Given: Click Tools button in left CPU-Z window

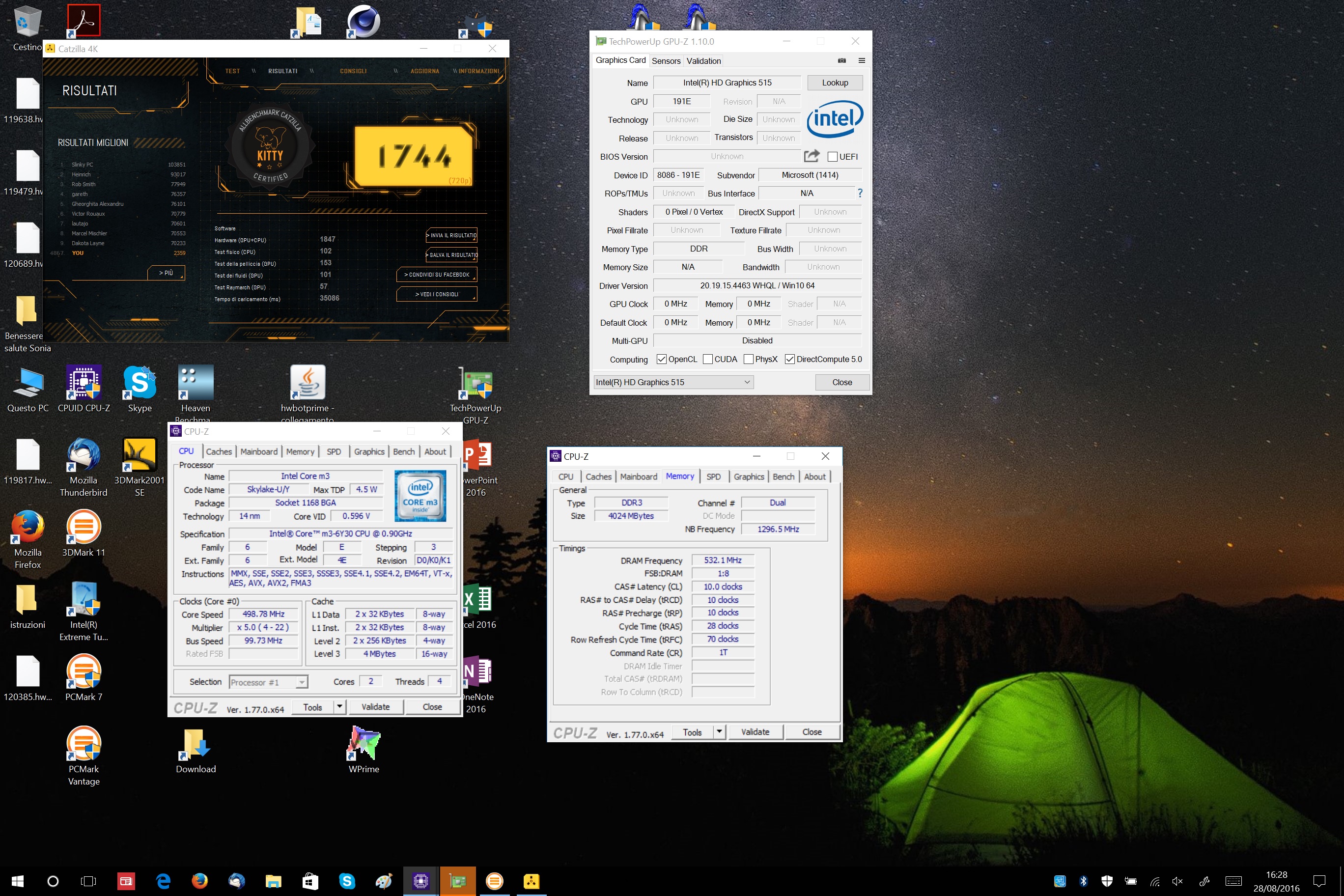Looking at the screenshot, I should (312, 706).
